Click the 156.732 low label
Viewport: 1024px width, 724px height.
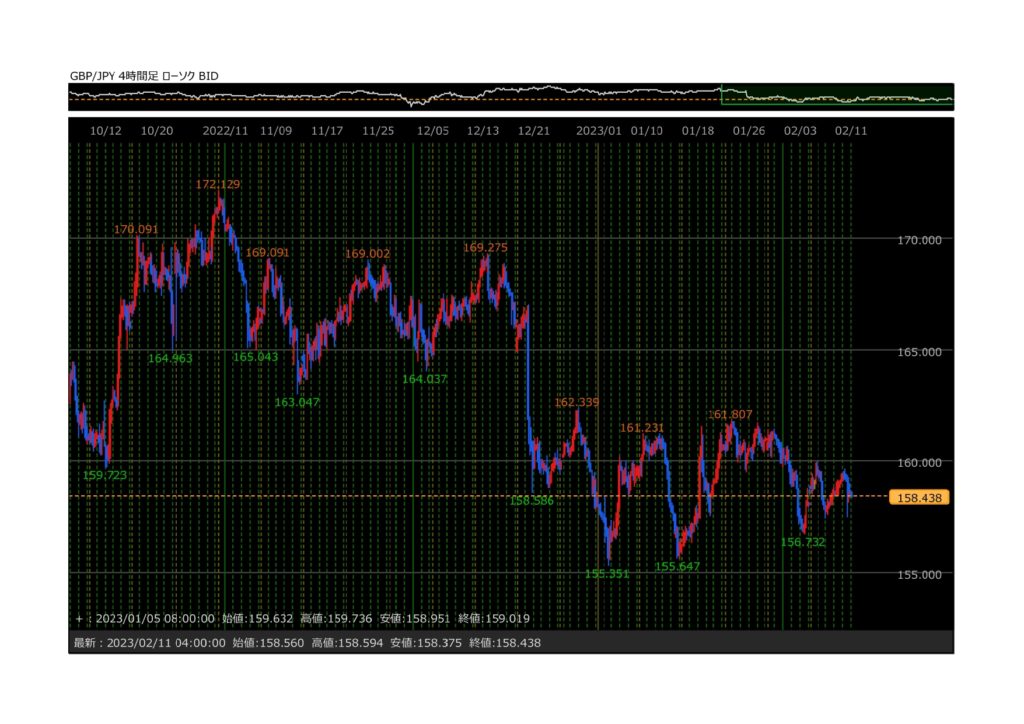coord(803,542)
